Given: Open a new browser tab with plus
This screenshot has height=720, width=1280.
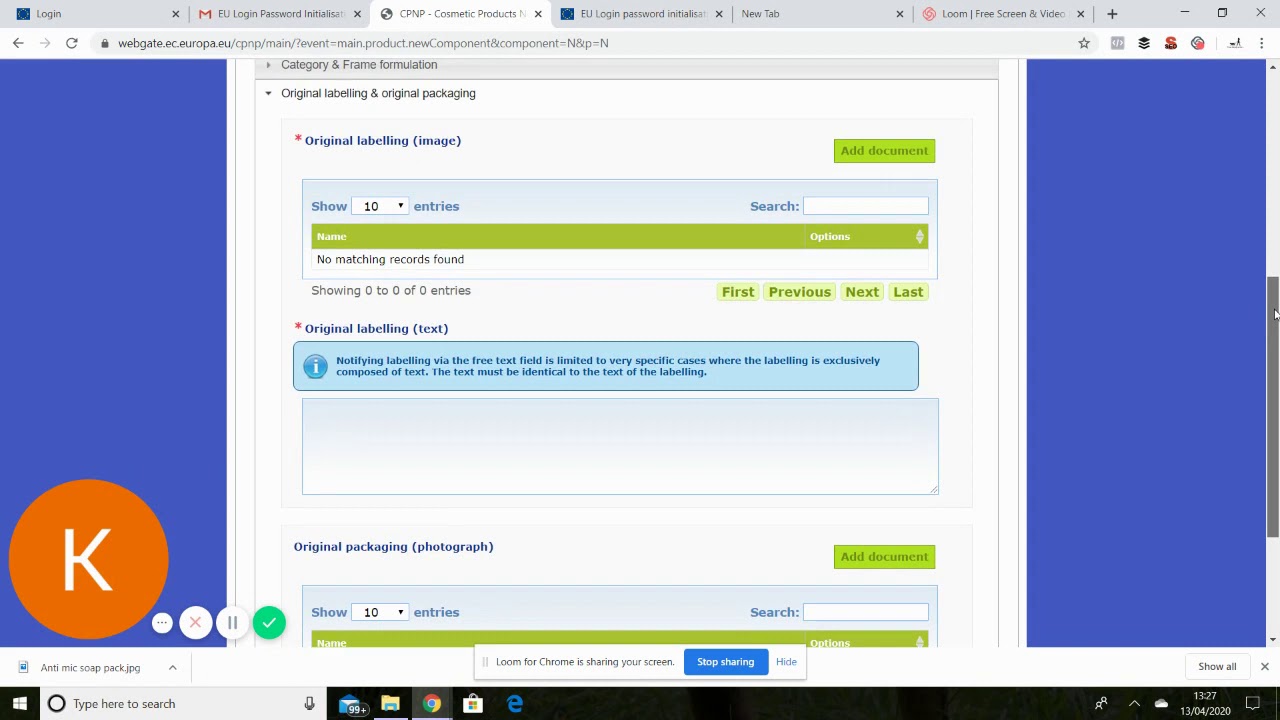Looking at the screenshot, I should [1112, 14].
